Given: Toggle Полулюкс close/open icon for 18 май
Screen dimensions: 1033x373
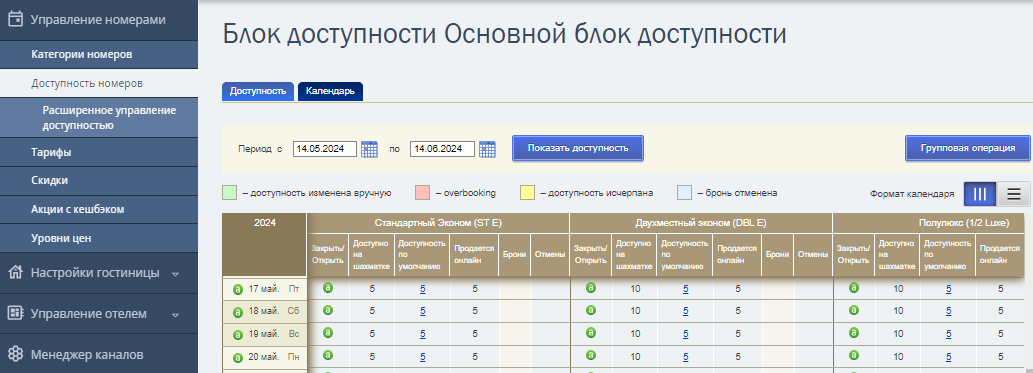Looking at the screenshot, I should tap(854, 310).
